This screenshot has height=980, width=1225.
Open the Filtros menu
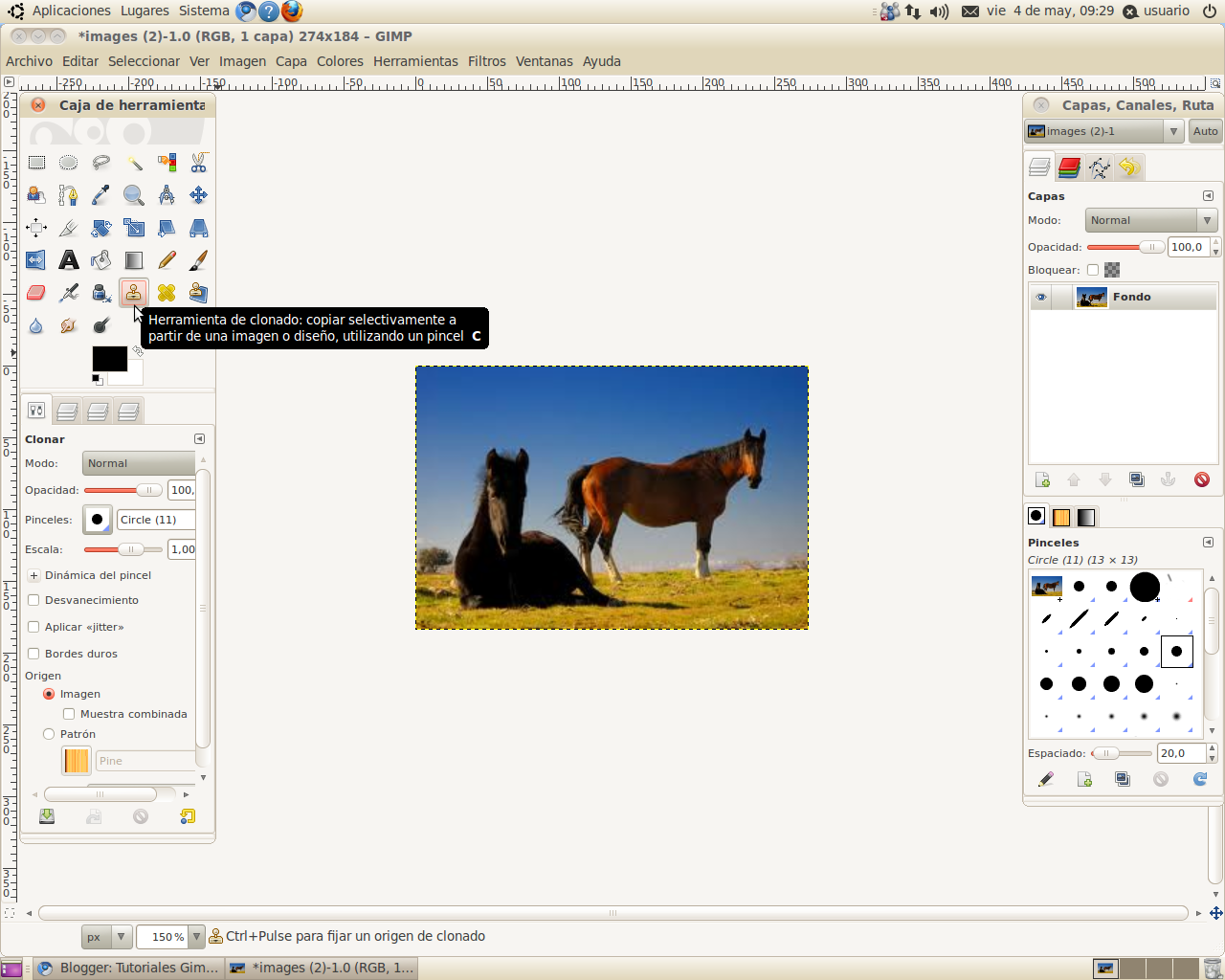[487, 61]
